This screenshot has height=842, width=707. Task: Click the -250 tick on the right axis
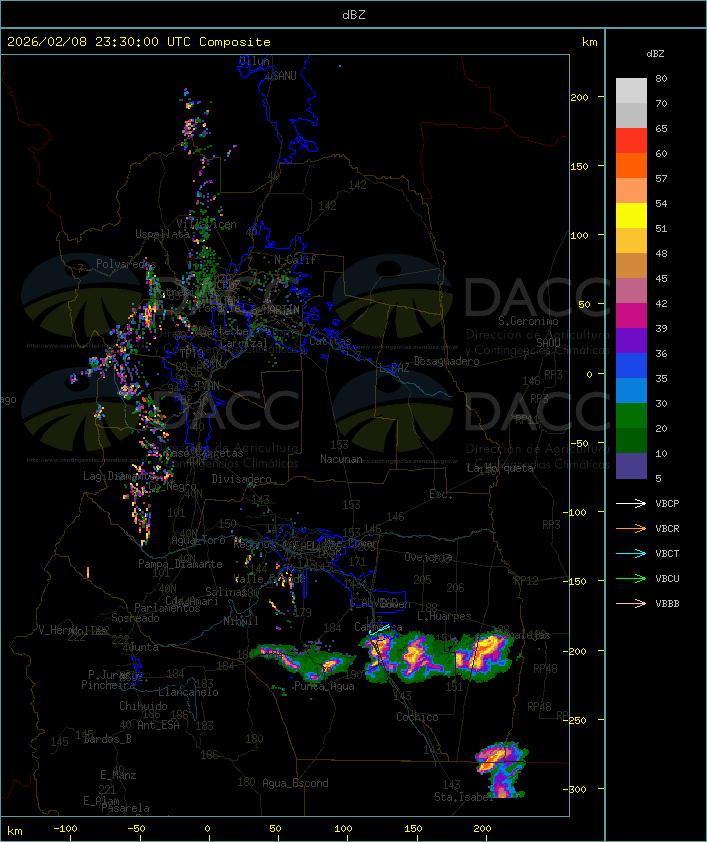pyautogui.click(x=575, y=720)
